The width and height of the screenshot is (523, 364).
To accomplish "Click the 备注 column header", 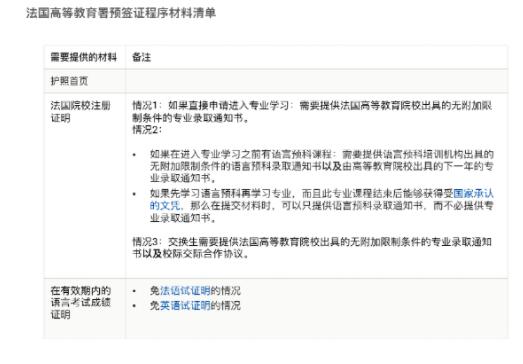I will coord(141,57).
